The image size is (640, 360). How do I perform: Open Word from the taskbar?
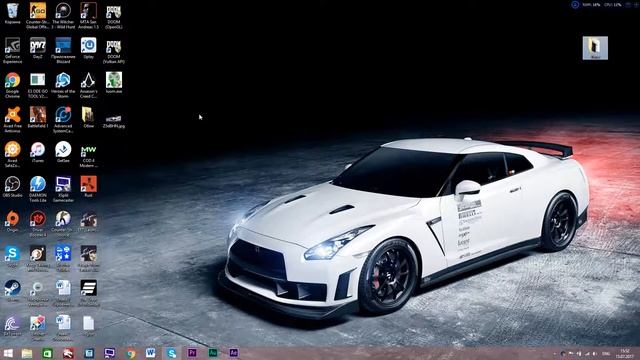pos(151,353)
